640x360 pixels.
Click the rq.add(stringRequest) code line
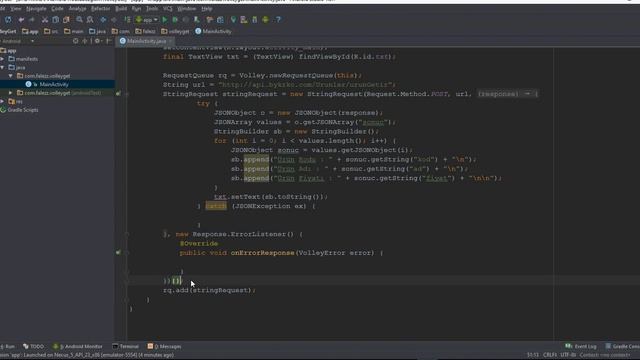pos(209,291)
